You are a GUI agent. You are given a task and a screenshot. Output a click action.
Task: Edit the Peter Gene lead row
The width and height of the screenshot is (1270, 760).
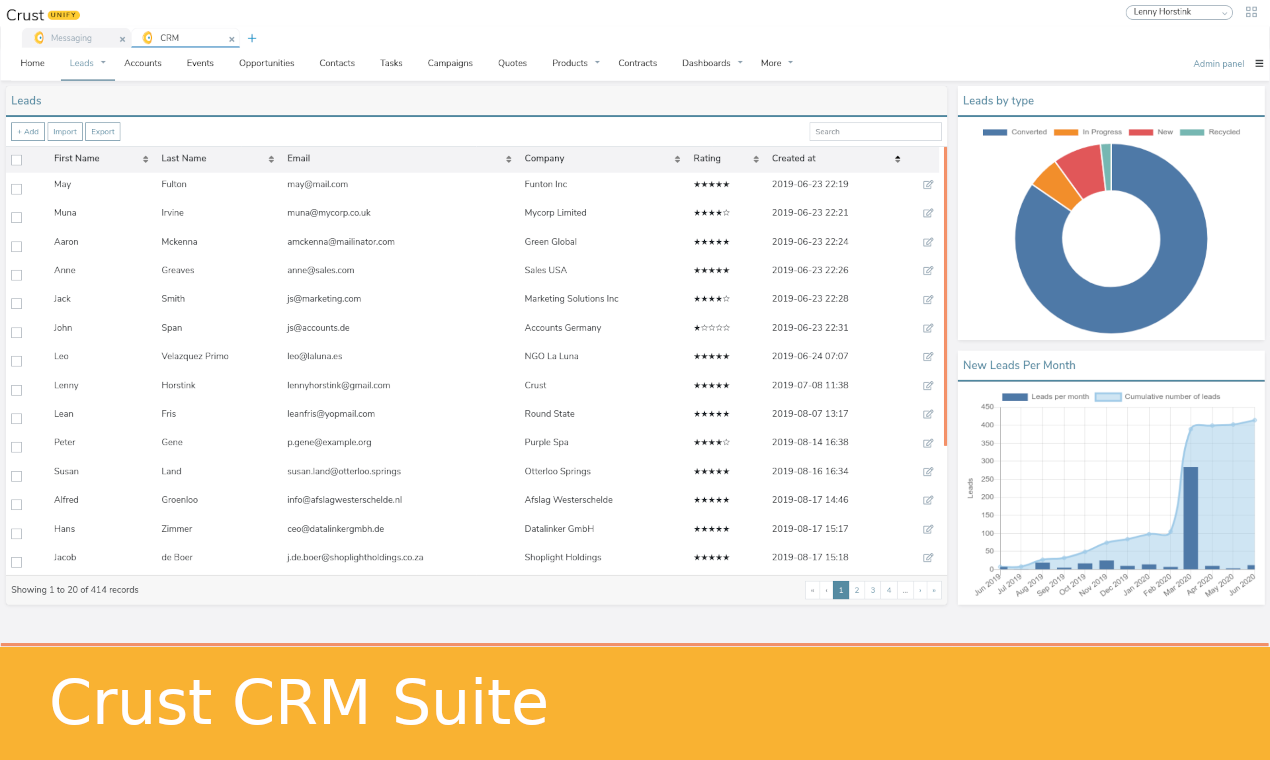click(x=928, y=442)
